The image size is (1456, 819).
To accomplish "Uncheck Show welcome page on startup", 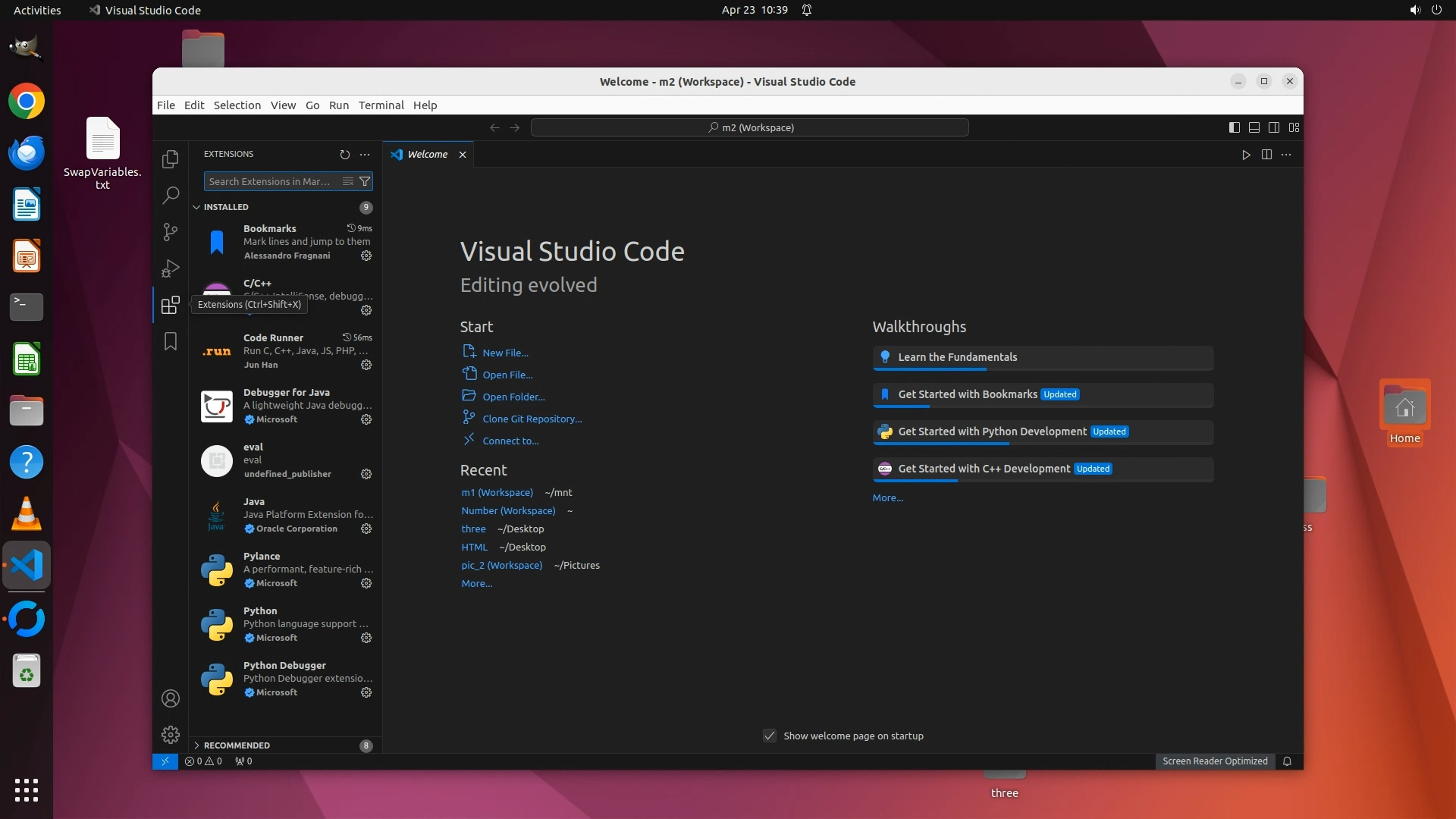I will (x=770, y=736).
